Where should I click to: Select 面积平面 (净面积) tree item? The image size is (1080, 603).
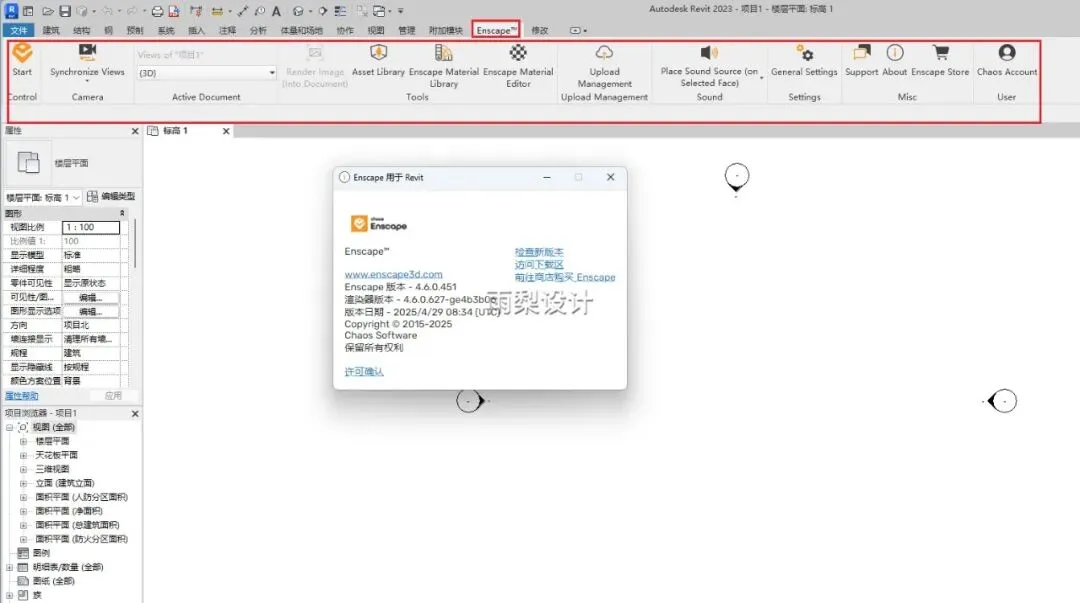coord(68,511)
